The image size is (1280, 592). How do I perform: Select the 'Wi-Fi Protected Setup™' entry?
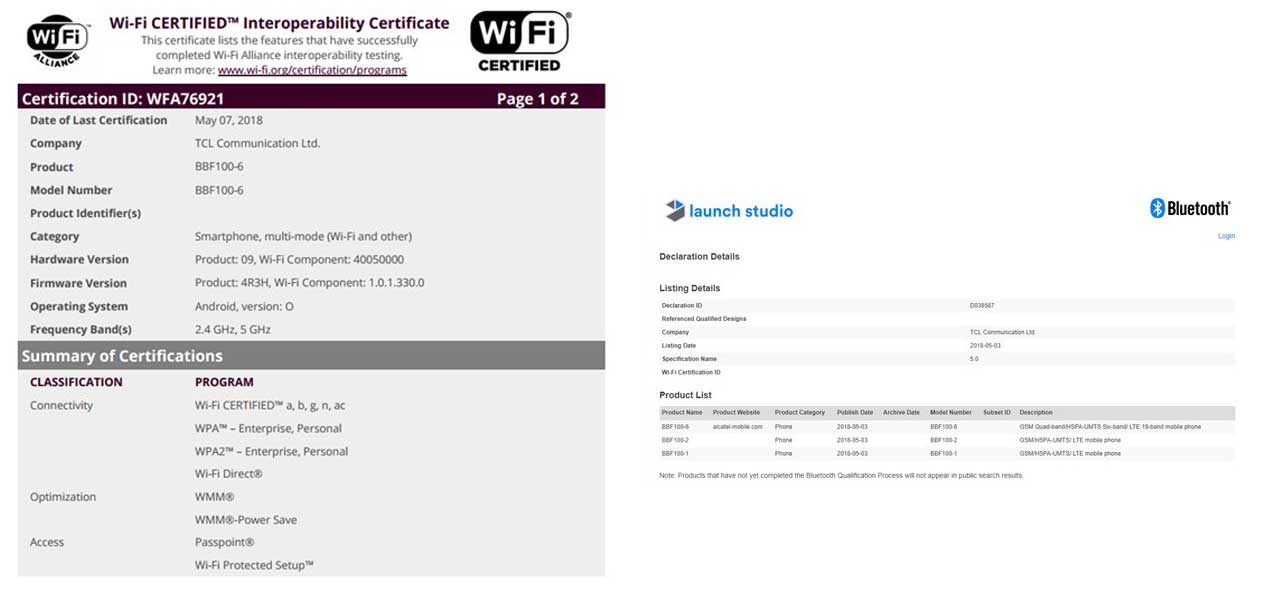(255, 565)
